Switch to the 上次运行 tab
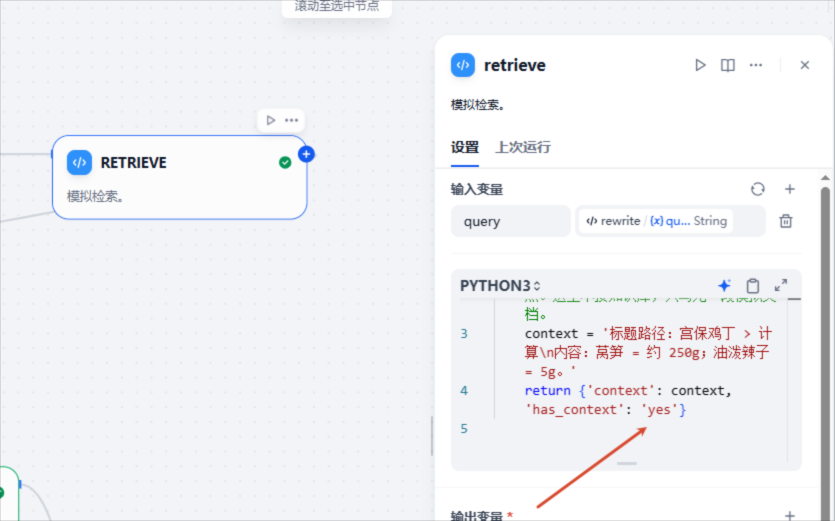Screen dimensions: 835x521 523,147
